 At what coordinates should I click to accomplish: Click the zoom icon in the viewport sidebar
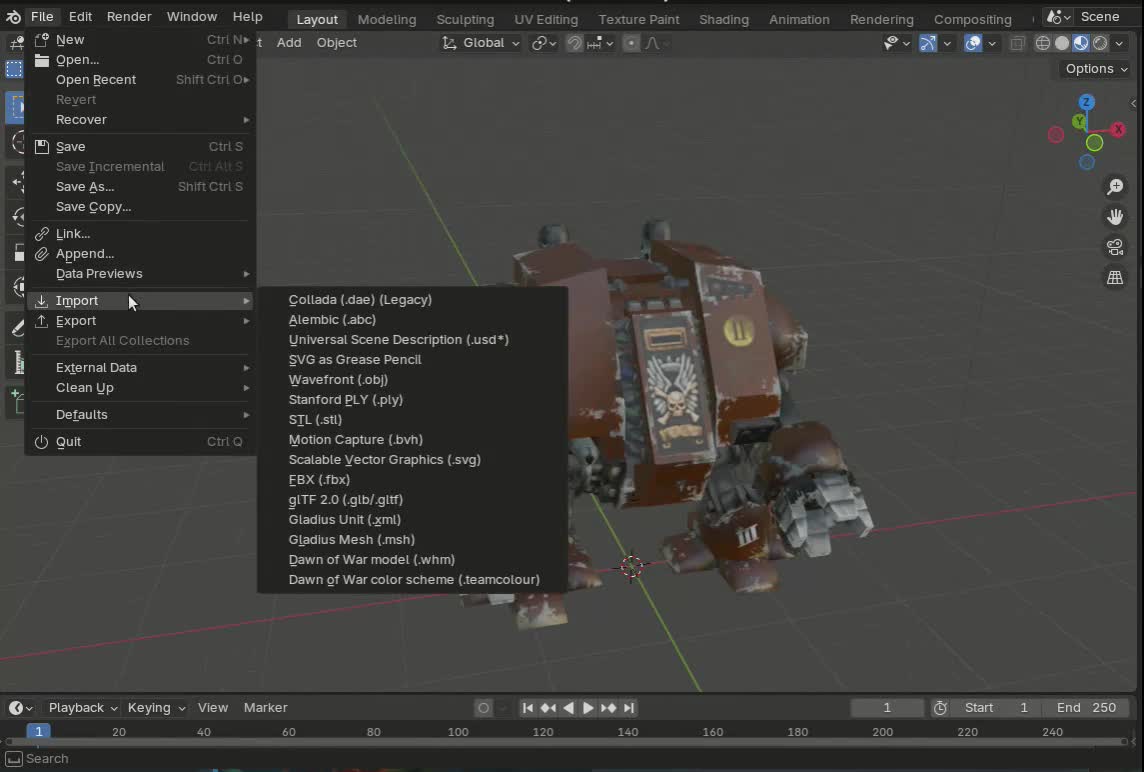coord(1115,186)
